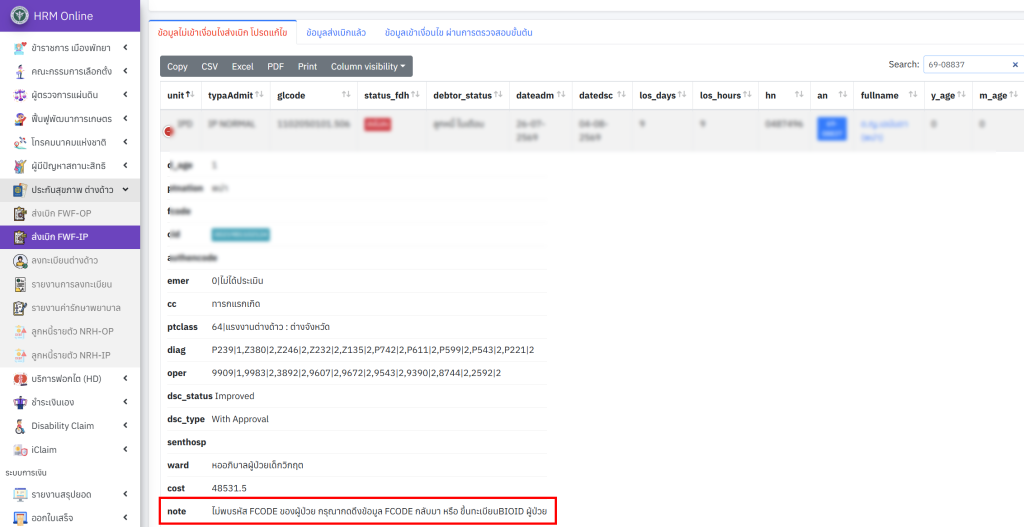Expand the ข้าราชการ เมืองพัทยา menu chevron

(125, 48)
